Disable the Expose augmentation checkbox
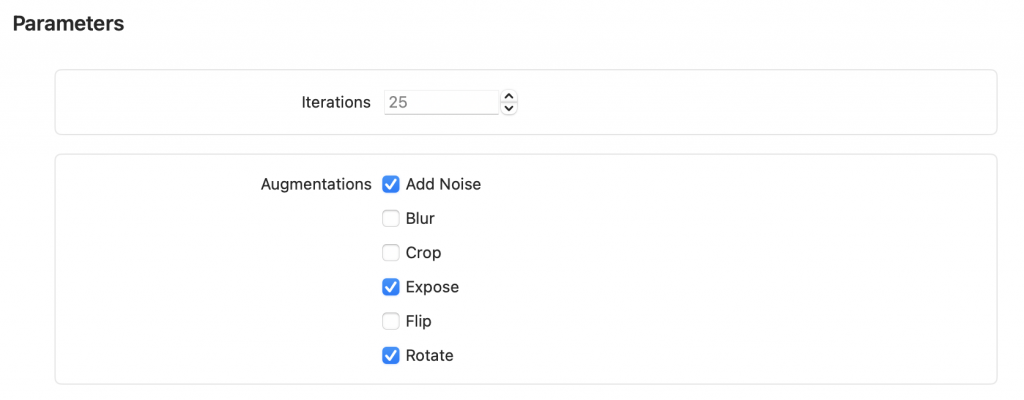Viewport: 1024px width, 400px height. (391, 287)
